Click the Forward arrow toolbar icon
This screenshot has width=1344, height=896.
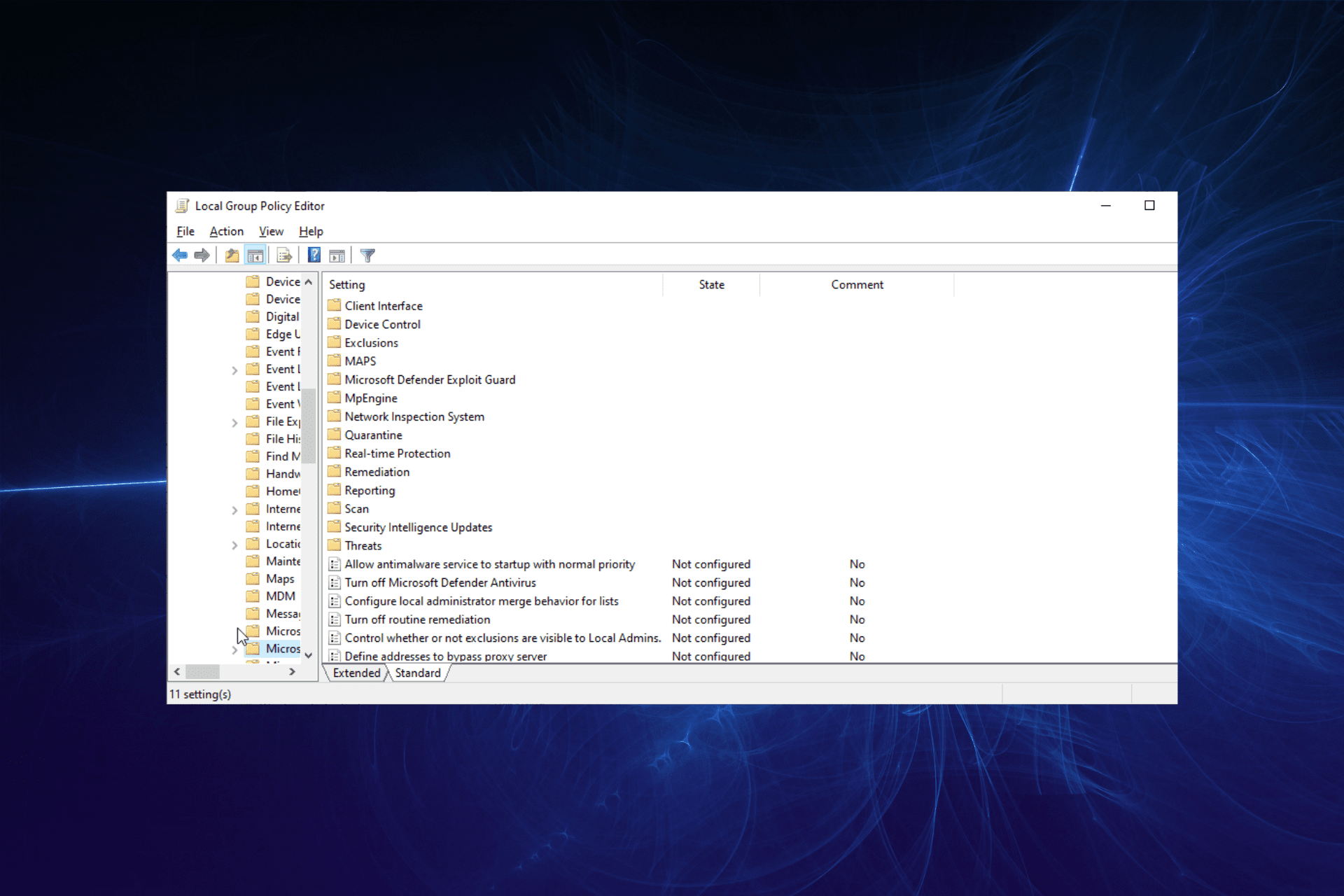(202, 255)
